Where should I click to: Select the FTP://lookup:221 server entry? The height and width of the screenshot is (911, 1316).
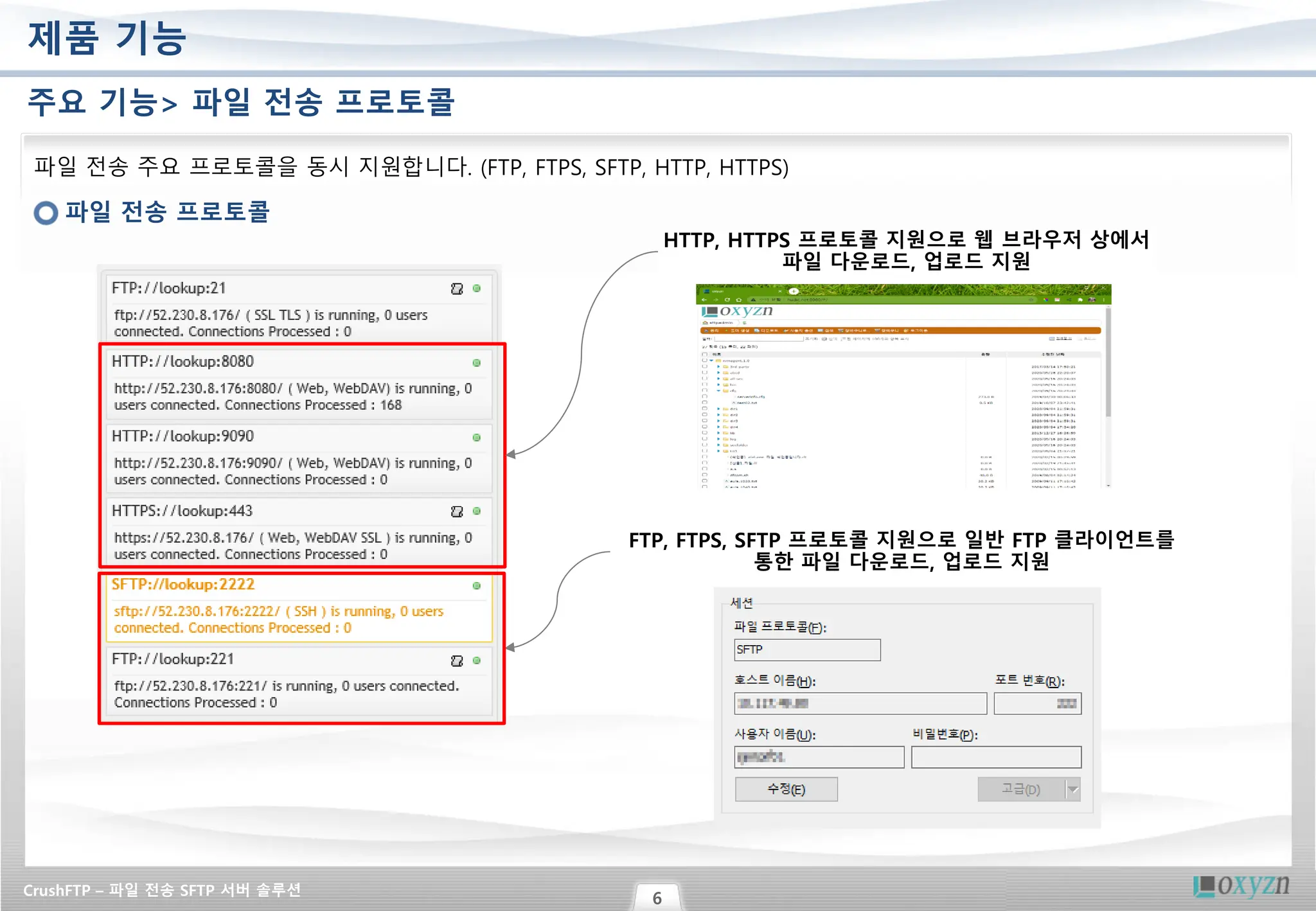coord(299,681)
